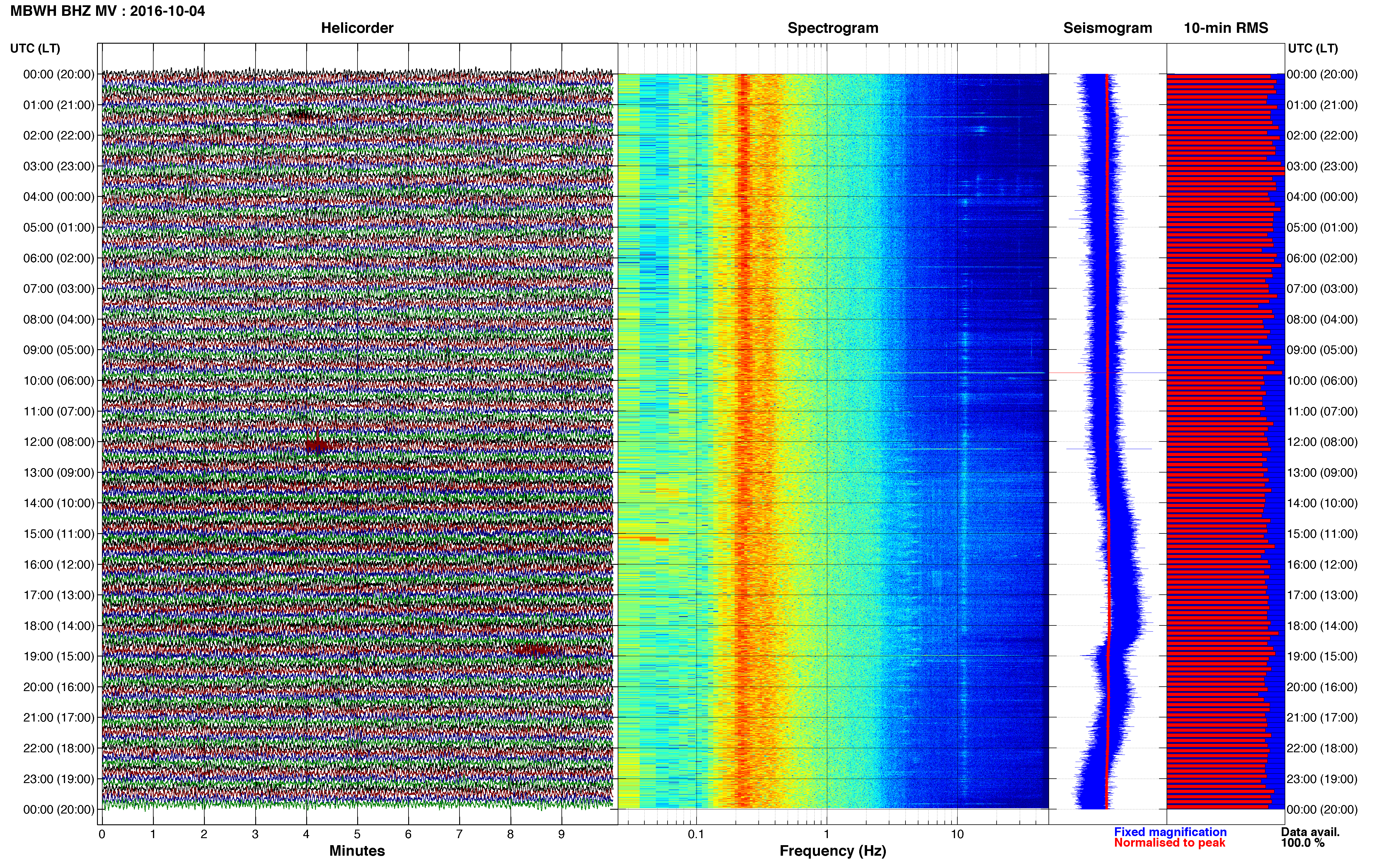Click 21:00 (17:00) beside the RMS panel

click(x=1322, y=718)
